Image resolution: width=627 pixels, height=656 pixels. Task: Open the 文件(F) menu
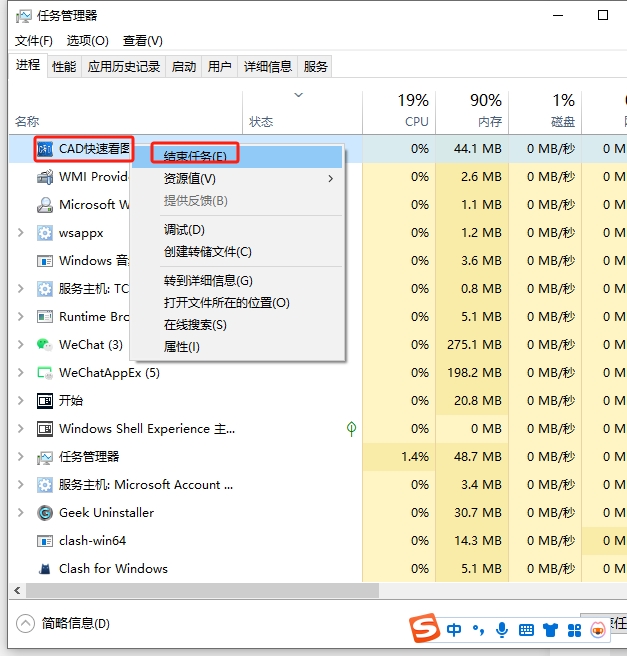coord(34,41)
